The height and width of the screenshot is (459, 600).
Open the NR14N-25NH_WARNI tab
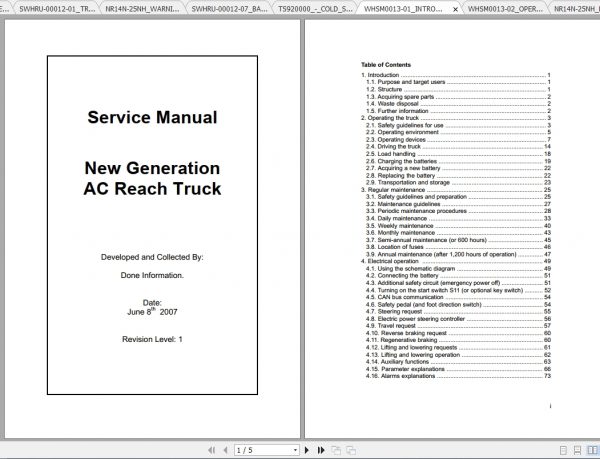click(142, 9)
